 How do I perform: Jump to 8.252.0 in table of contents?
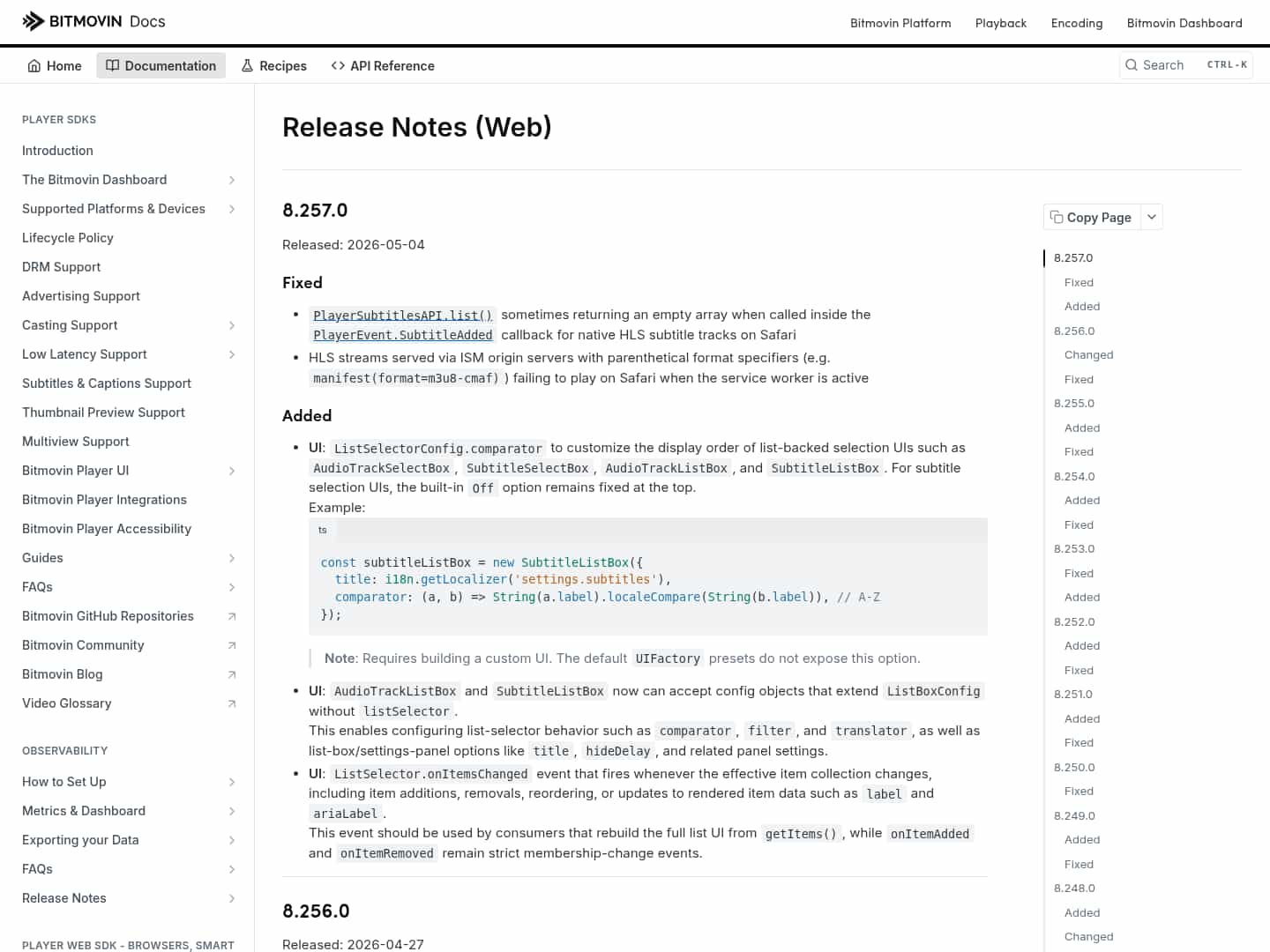[x=1074, y=622]
